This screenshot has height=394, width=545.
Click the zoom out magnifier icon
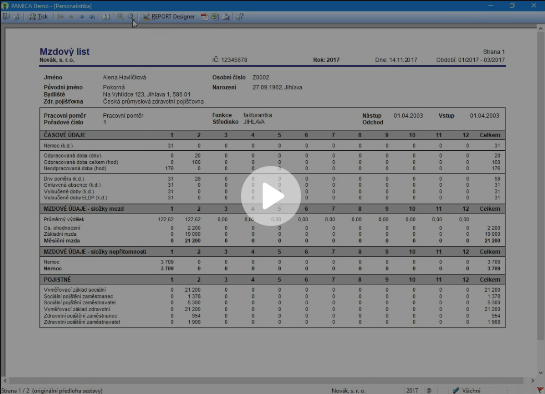pos(130,16)
